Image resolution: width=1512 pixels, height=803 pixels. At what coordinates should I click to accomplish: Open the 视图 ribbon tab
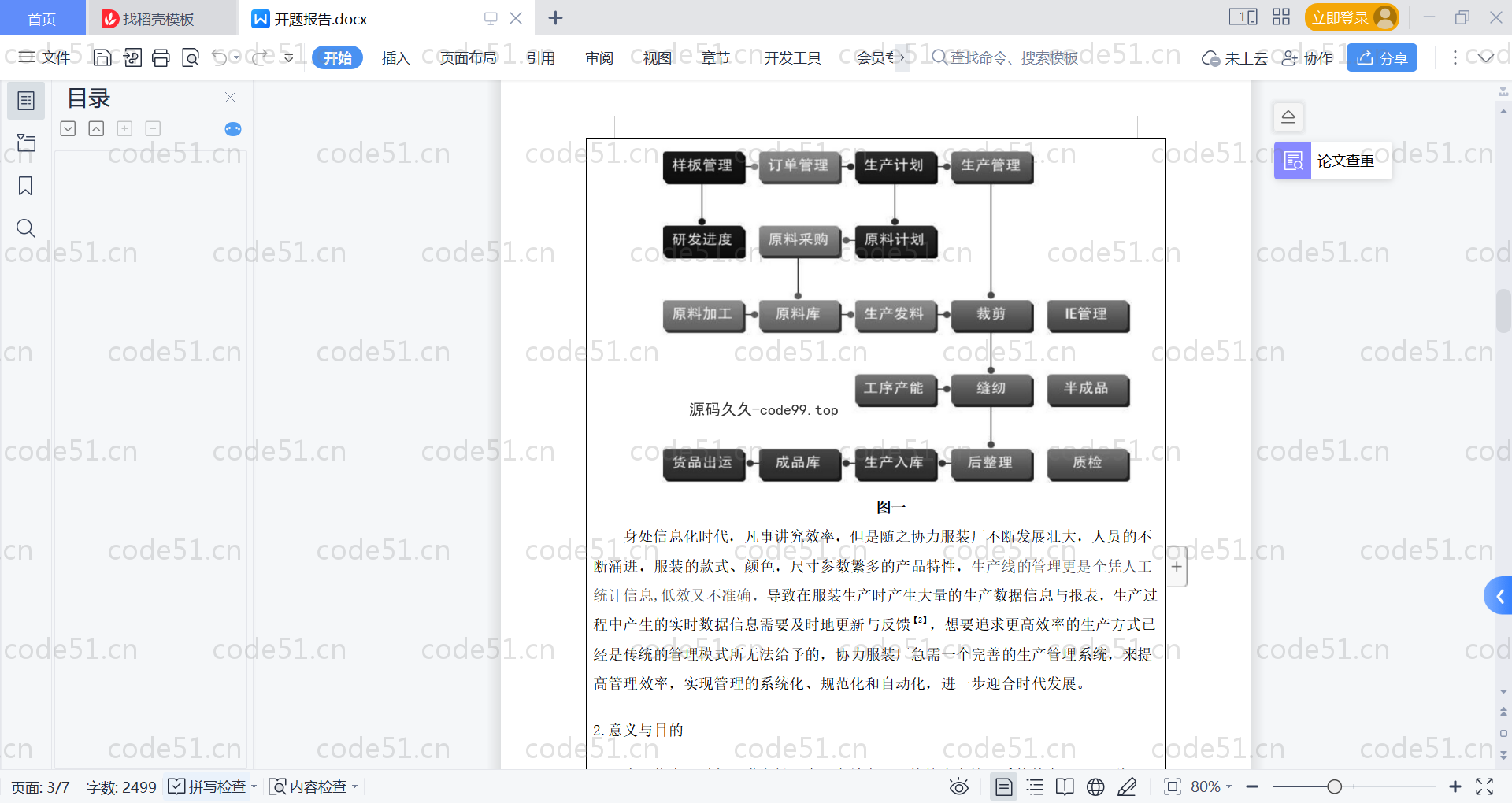click(658, 57)
